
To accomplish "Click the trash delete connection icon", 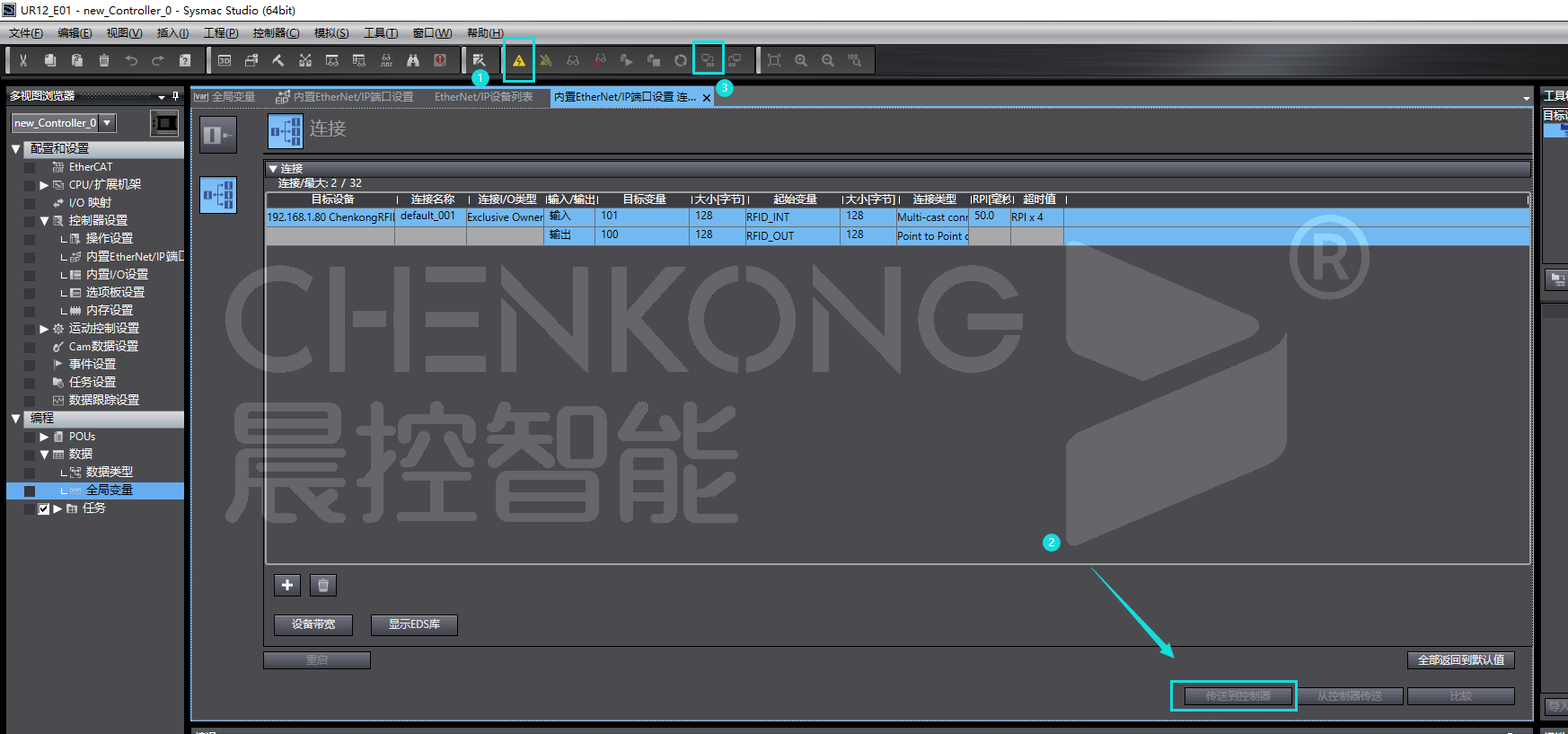I will [323, 586].
